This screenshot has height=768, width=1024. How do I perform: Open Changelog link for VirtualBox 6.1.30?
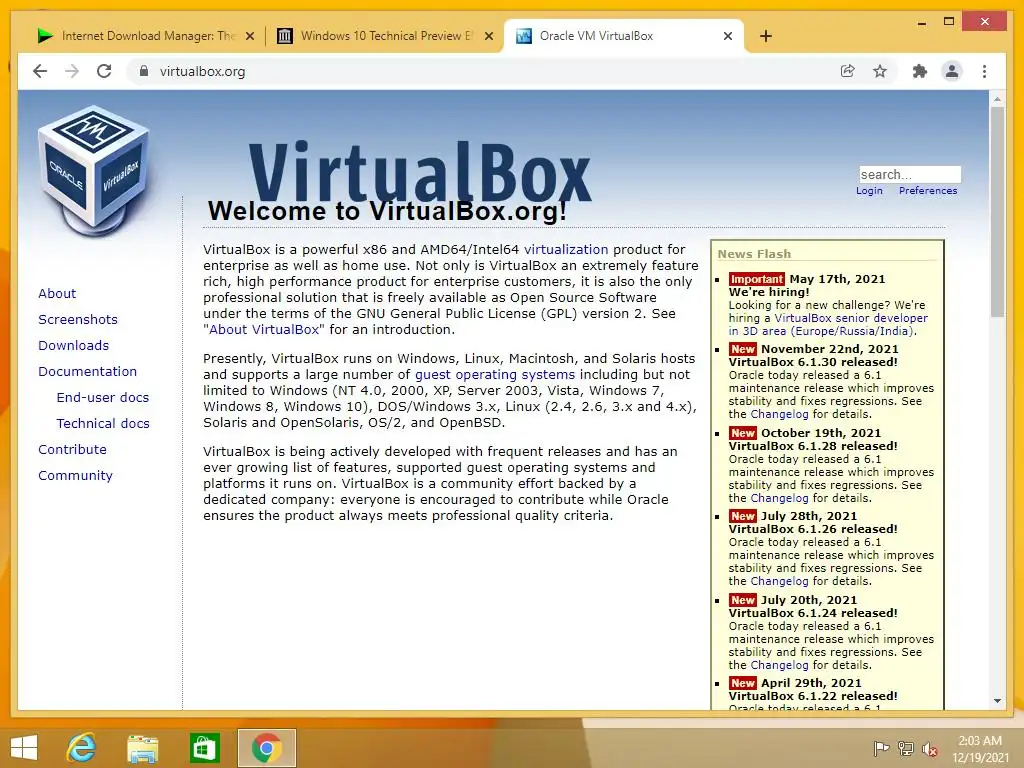[x=779, y=415]
